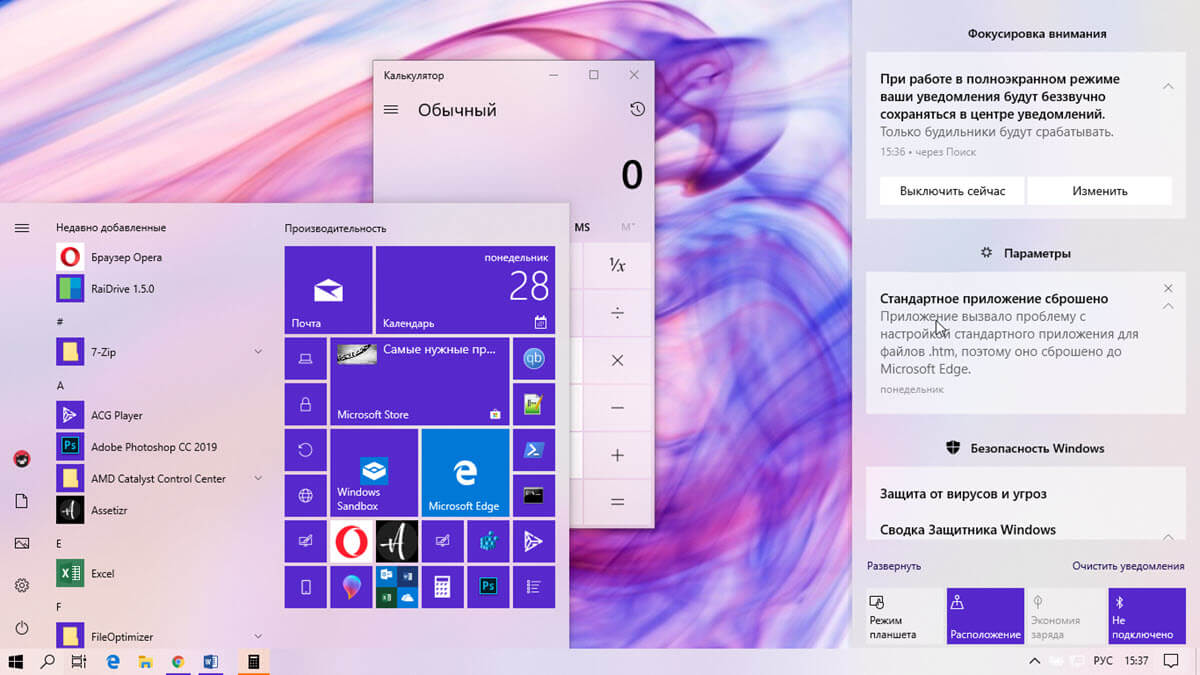The image size is (1200, 675).
Task: Open the Calculator navigation hamburger menu
Action: coord(391,110)
